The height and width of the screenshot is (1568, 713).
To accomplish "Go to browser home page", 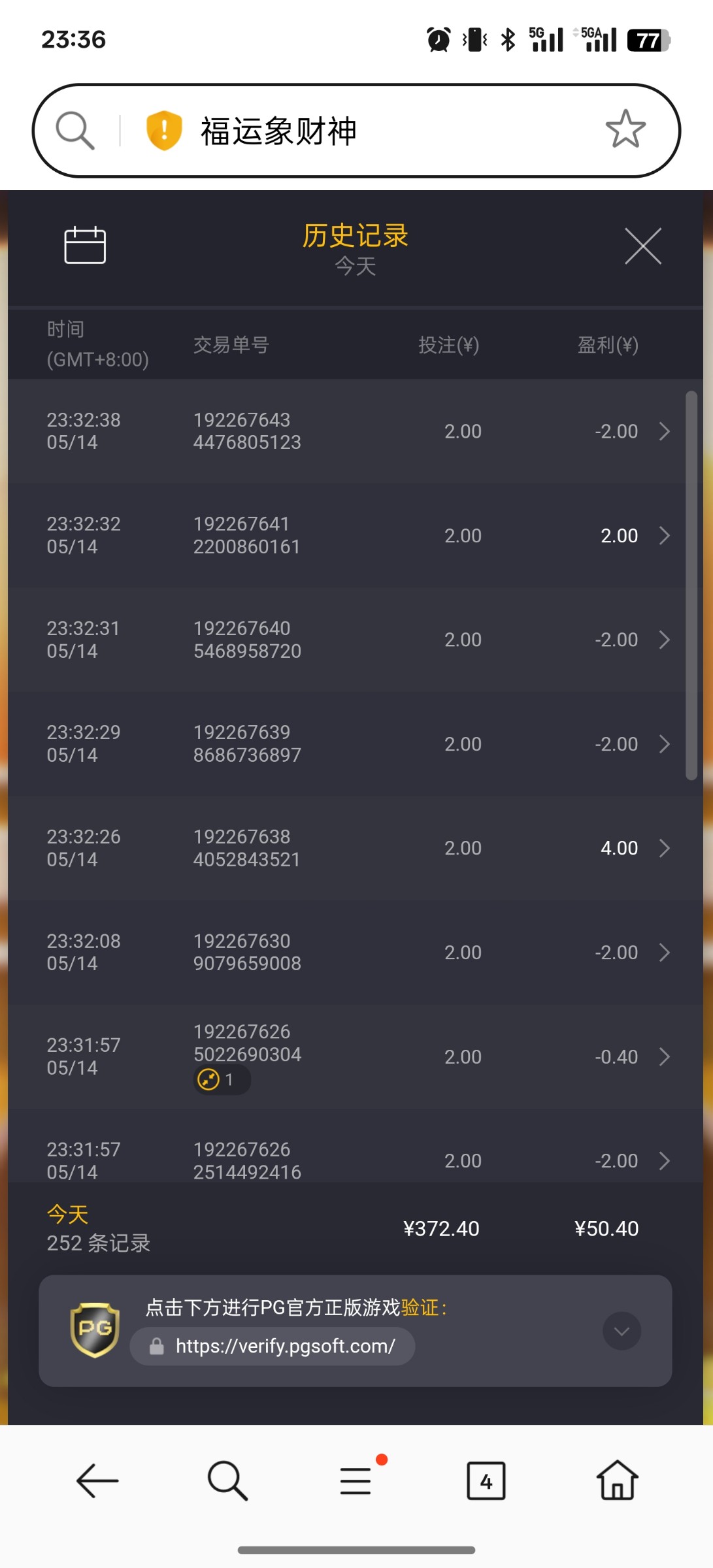I will (617, 1480).
